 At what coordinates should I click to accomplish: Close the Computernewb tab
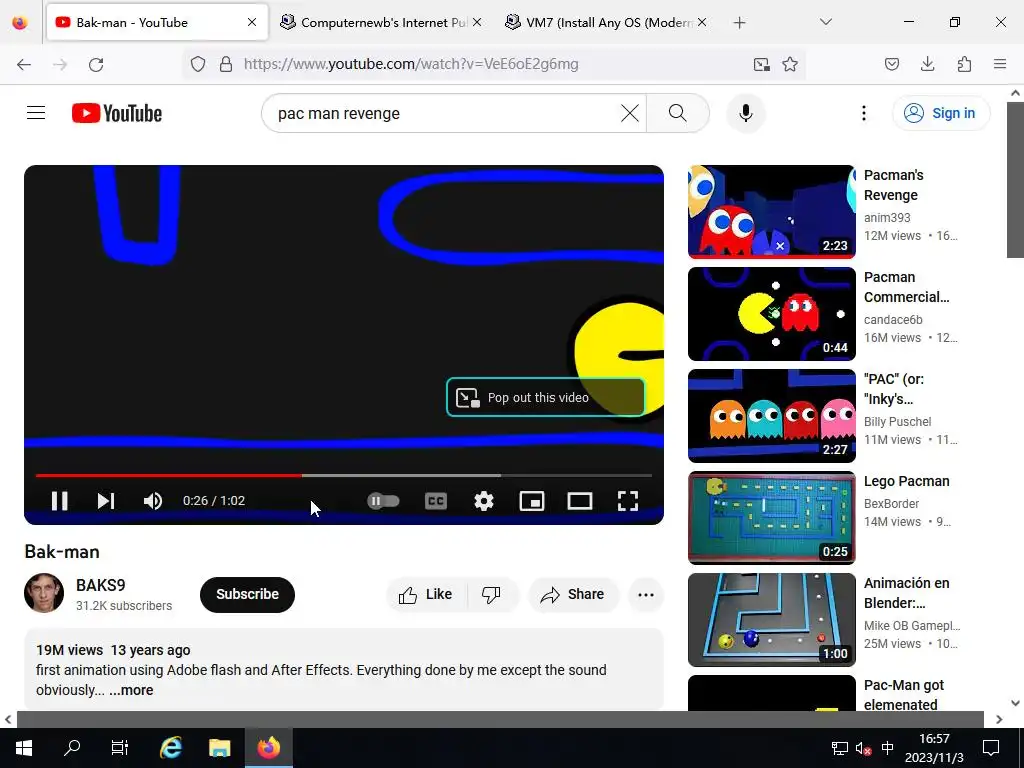tap(477, 22)
